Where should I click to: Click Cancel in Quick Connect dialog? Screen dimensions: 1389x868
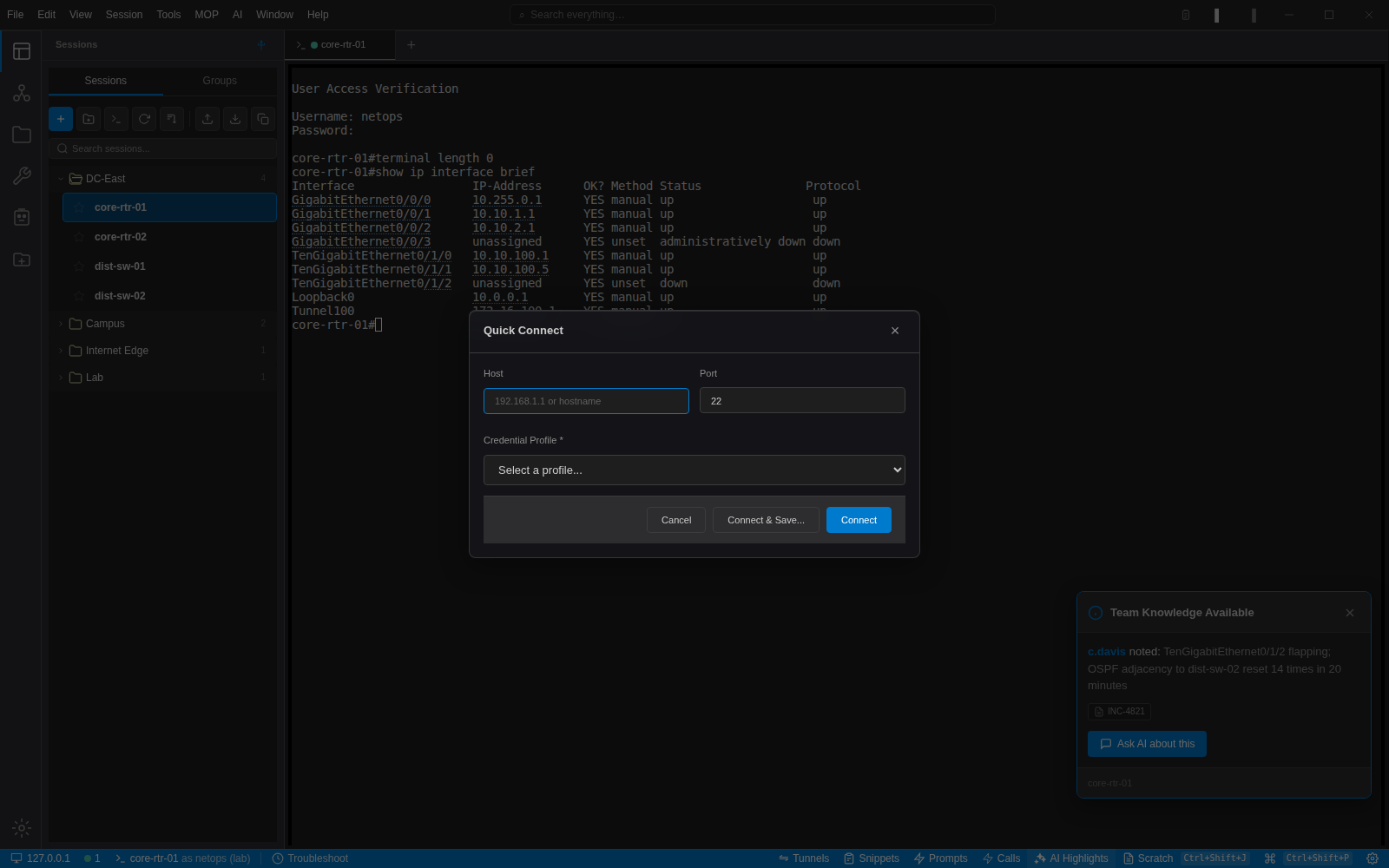[676, 520]
